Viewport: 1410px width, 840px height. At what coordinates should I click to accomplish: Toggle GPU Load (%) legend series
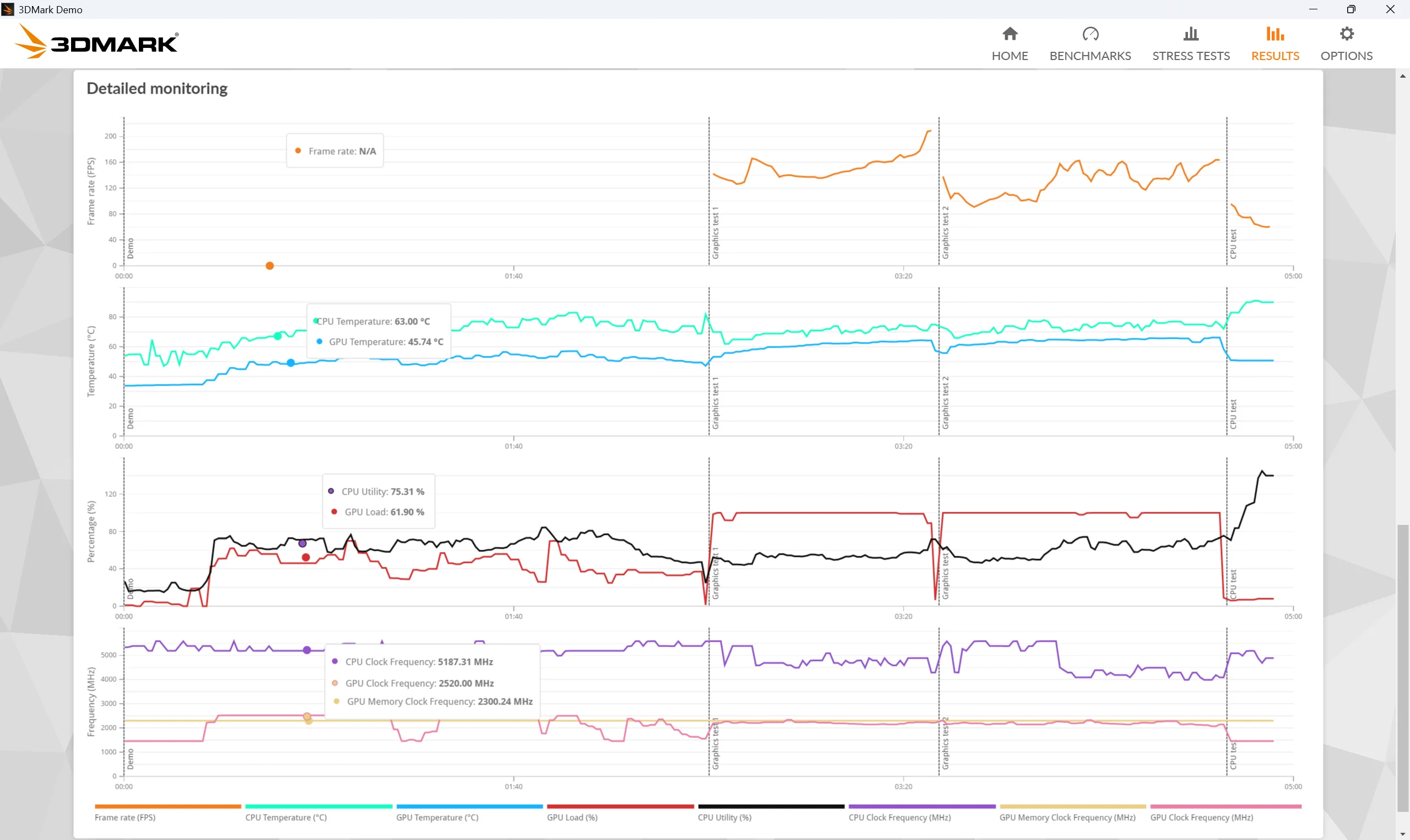tap(572, 817)
